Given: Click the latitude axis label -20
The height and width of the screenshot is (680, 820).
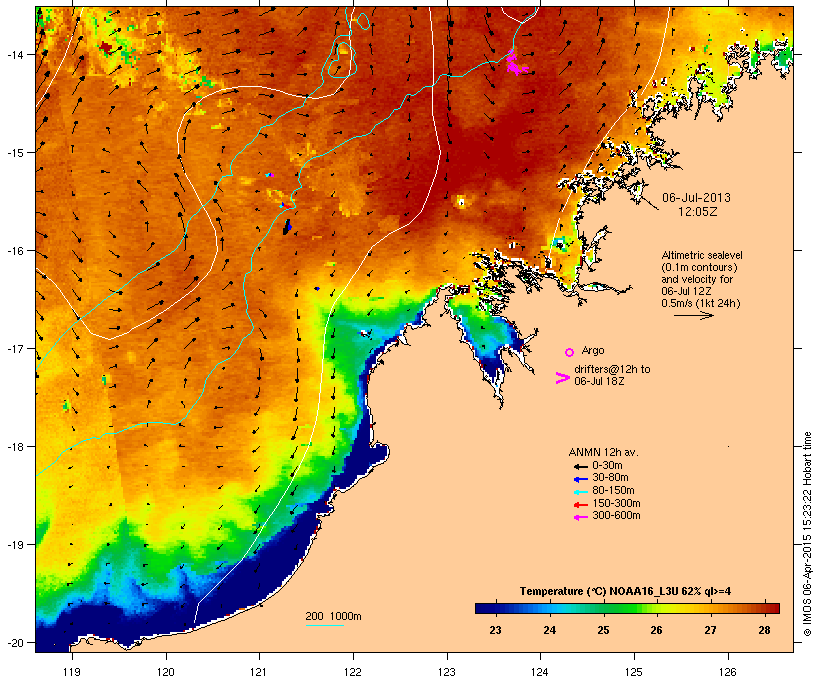Looking at the screenshot, I should [x=15, y=642].
